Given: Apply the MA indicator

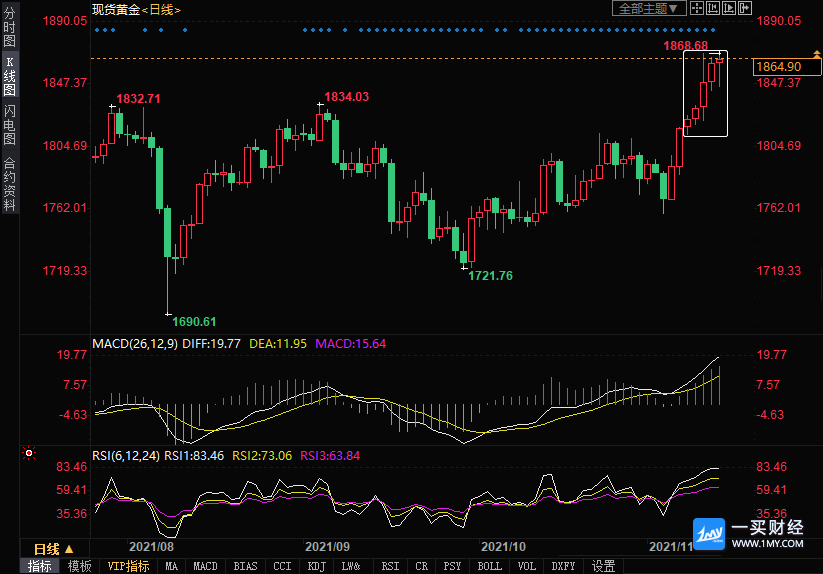Looking at the screenshot, I should click(x=172, y=566).
